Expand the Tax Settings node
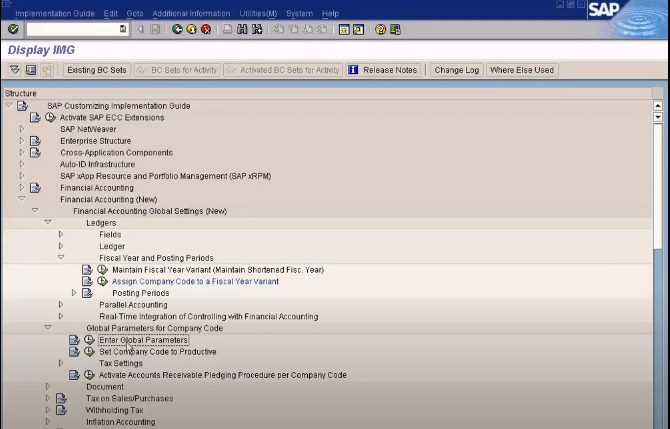Image resolution: width=670 pixels, height=429 pixels. 61,363
